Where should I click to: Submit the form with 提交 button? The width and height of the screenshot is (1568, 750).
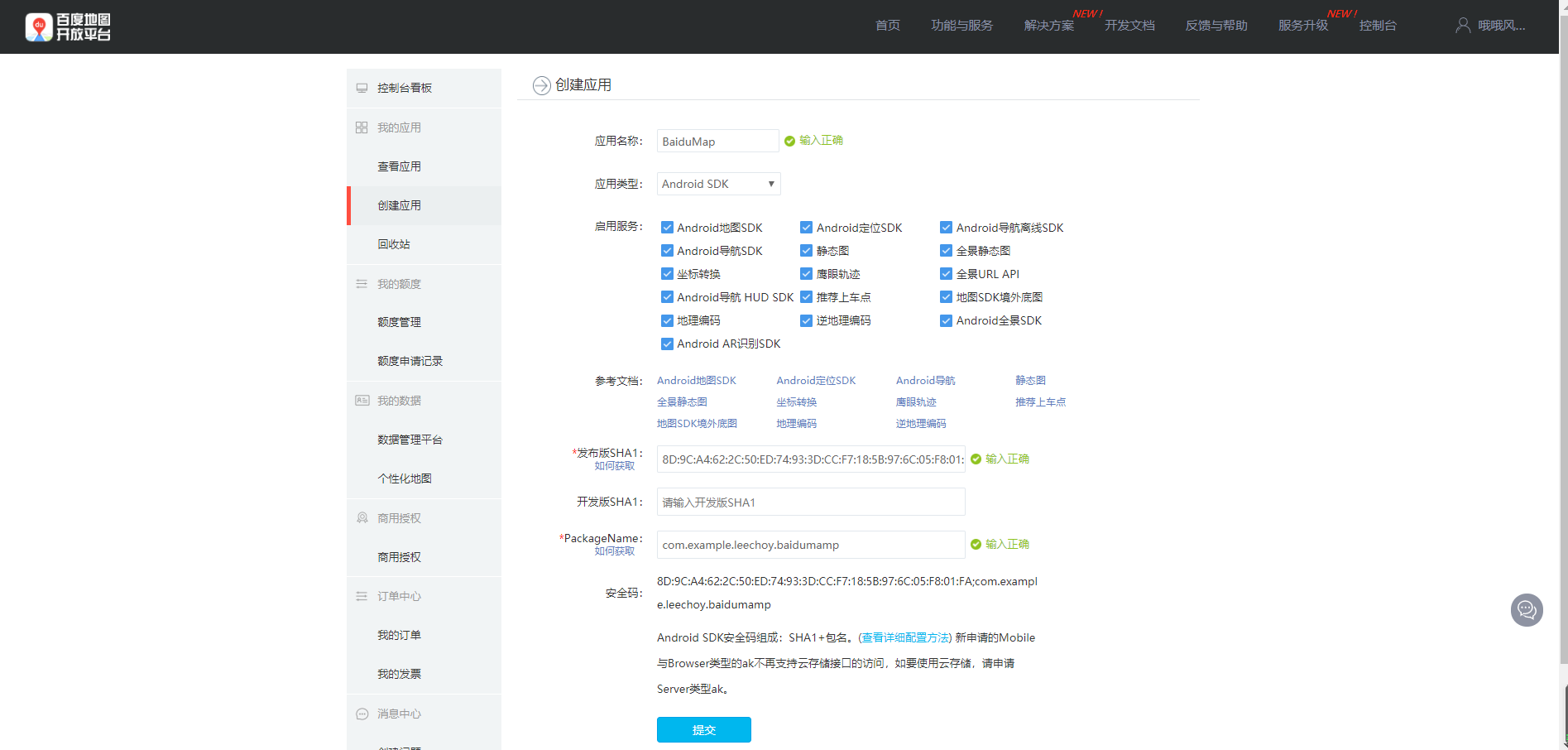click(x=704, y=729)
